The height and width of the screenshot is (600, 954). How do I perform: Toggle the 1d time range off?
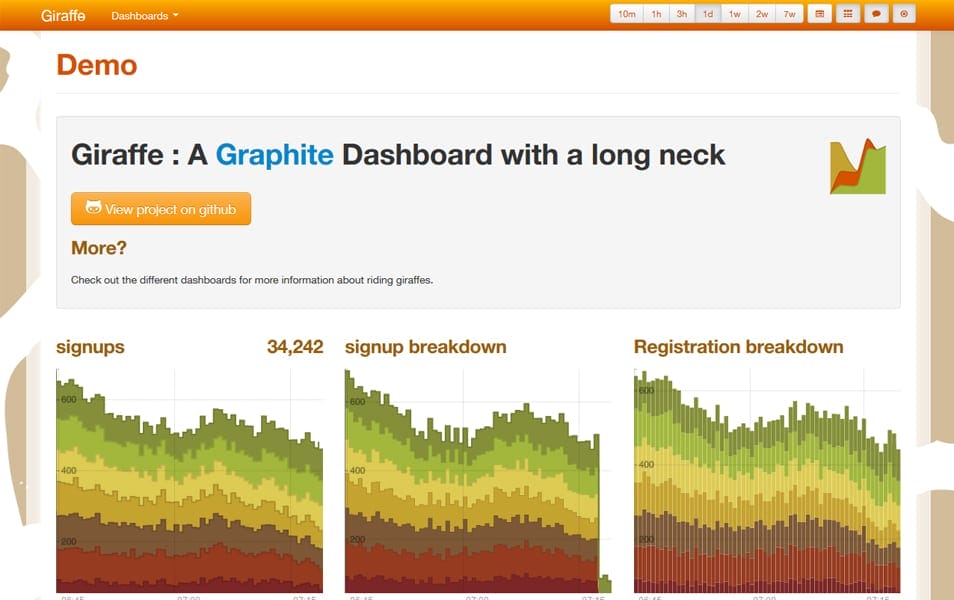click(707, 14)
